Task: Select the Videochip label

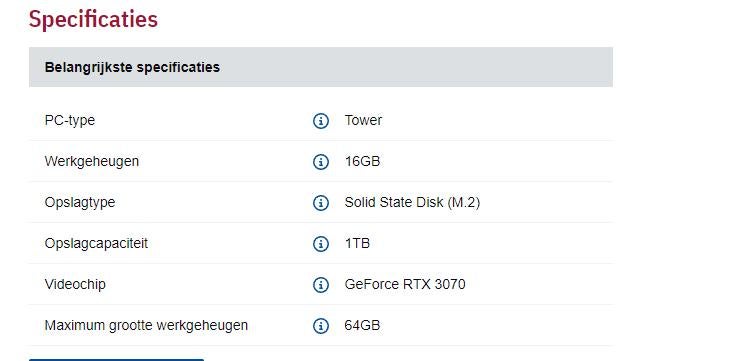Action: (x=75, y=284)
